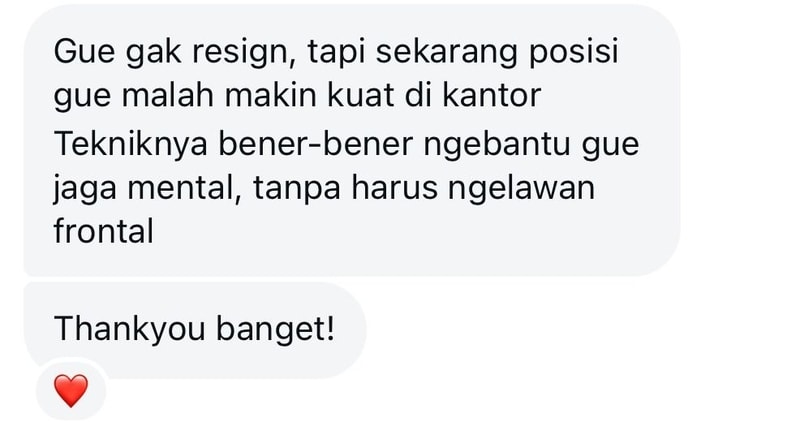Click the word 'sekarang' in first line
Image resolution: width=800 pixels, height=435 pixels.
point(447,53)
